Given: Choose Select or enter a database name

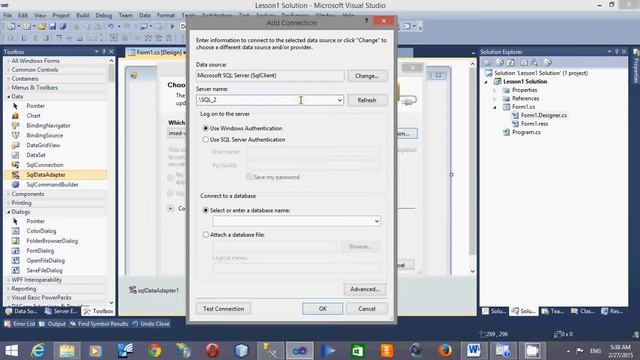Looking at the screenshot, I should click(x=206, y=210).
